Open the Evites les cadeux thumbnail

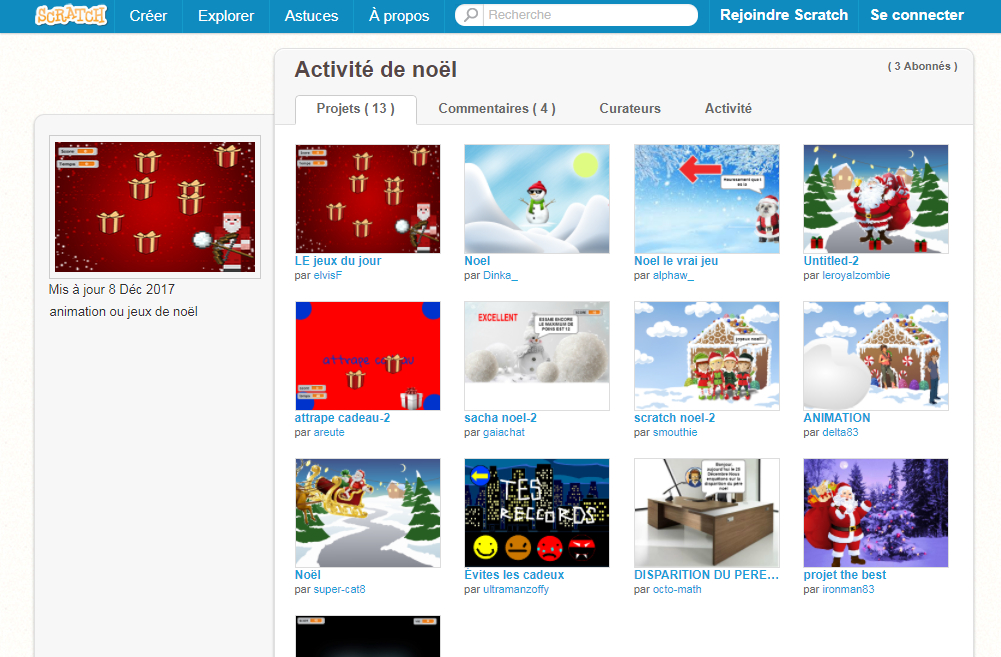tap(537, 513)
